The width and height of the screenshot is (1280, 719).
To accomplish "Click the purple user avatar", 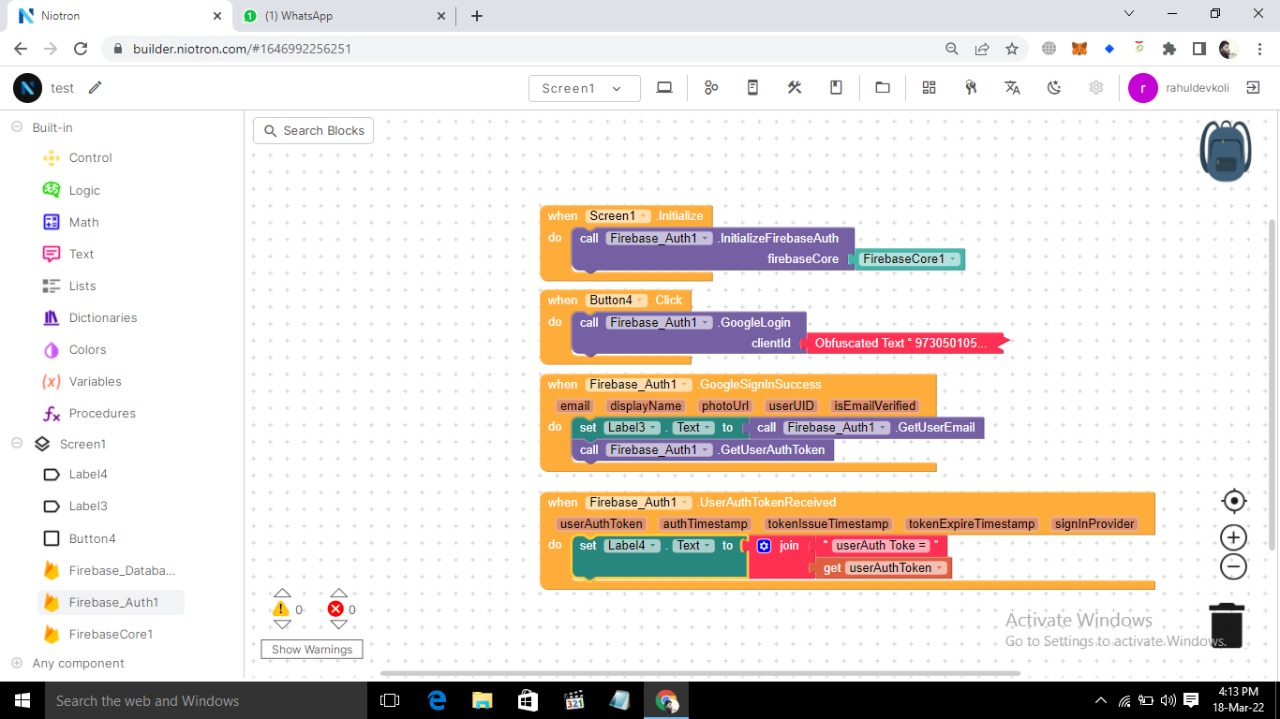I will (1143, 88).
